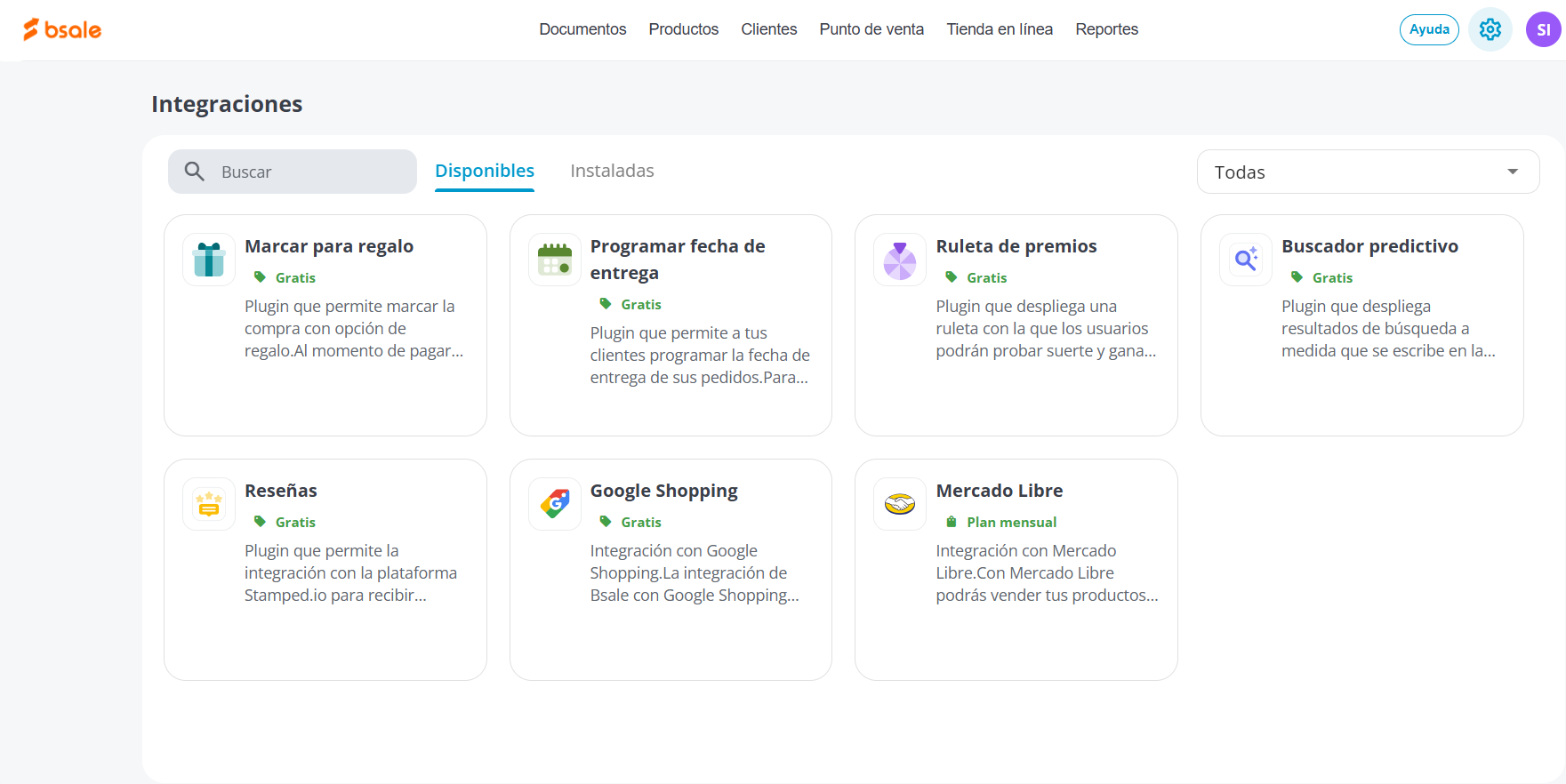The width and height of the screenshot is (1566, 784).
Task: Click the plan icon beside Plan mensual
Action: [952, 522]
